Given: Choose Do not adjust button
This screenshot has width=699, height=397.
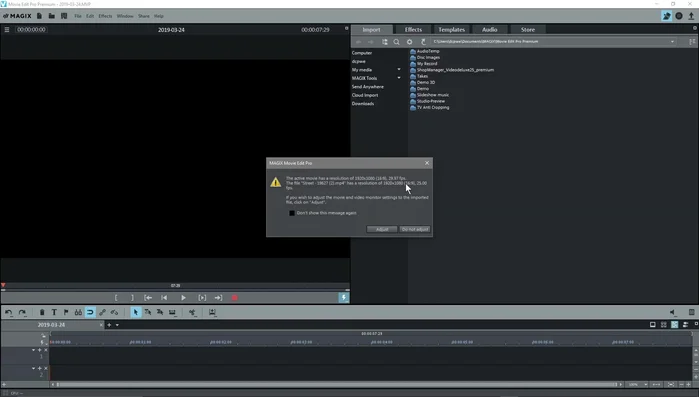Looking at the screenshot, I should click(415, 229).
